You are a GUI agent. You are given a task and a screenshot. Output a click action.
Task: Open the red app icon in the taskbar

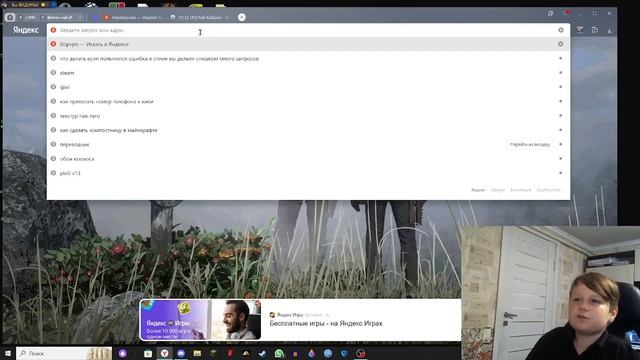tap(229, 353)
